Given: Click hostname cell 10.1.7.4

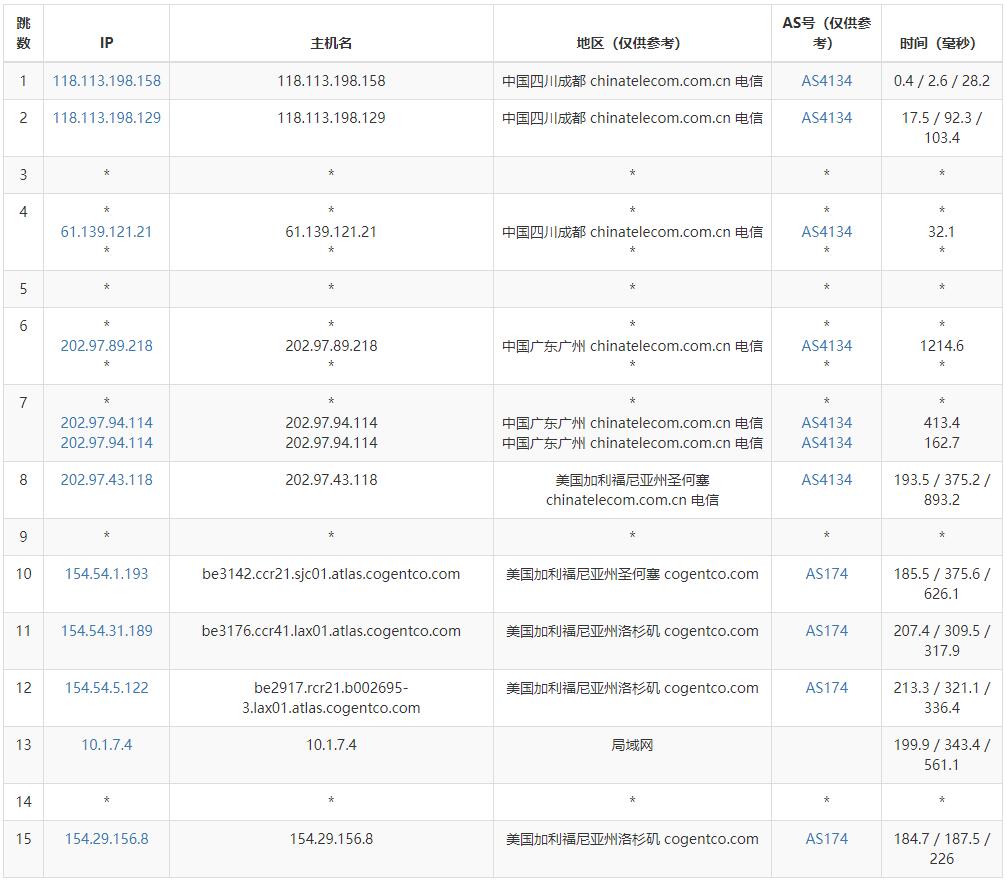Looking at the screenshot, I should tap(331, 755).
